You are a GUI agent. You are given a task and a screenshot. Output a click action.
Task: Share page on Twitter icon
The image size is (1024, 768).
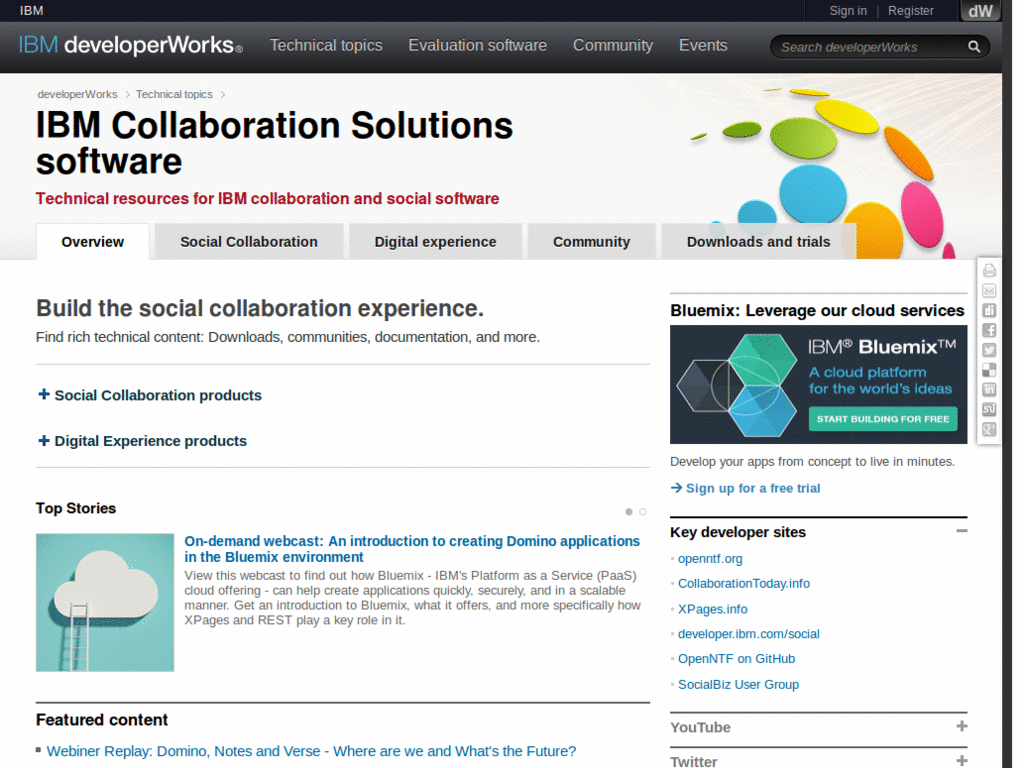pyautogui.click(x=989, y=350)
